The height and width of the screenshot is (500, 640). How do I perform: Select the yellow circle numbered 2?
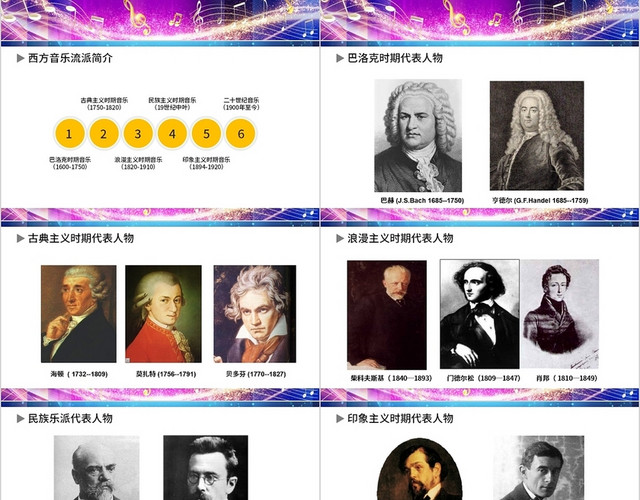[104, 133]
